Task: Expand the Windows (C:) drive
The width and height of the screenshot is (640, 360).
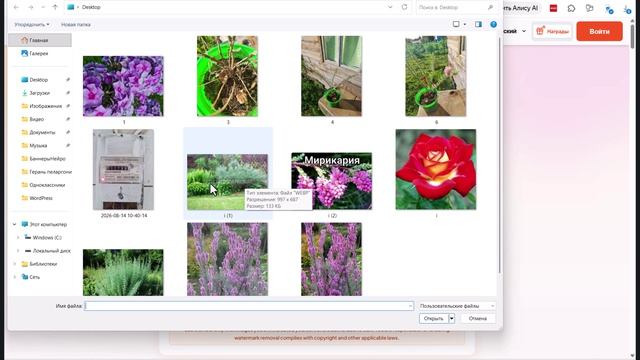Action: [x=18, y=238]
